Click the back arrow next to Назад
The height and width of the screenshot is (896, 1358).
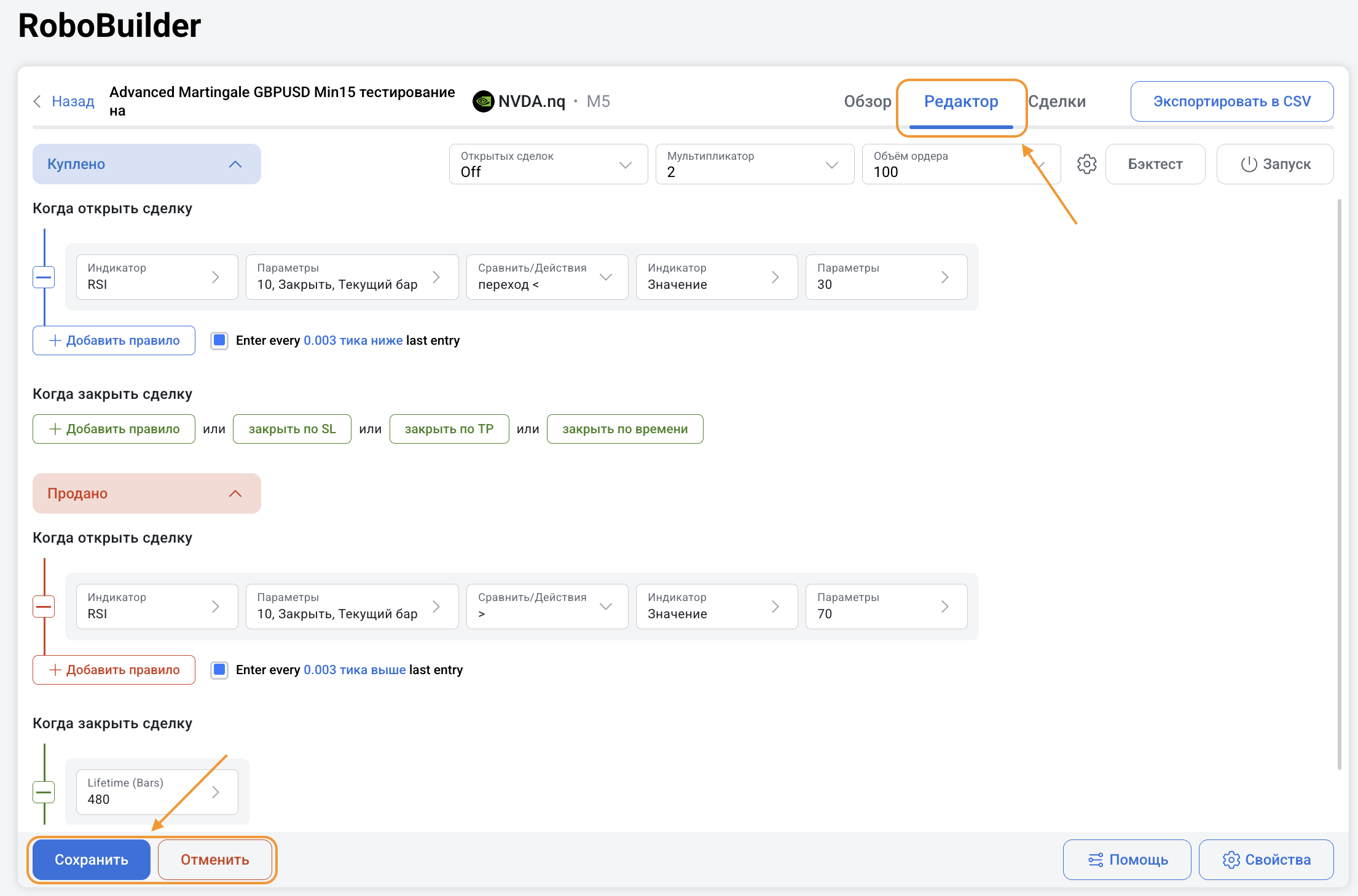pyautogui.click(x=37, y=101)
